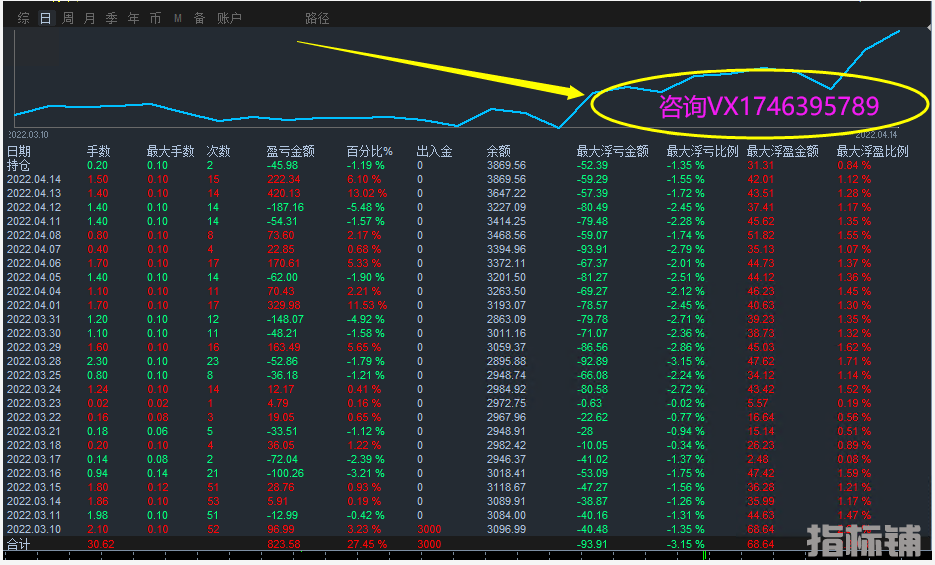Click the 2022.04.04 row date

tap(33, 291)
